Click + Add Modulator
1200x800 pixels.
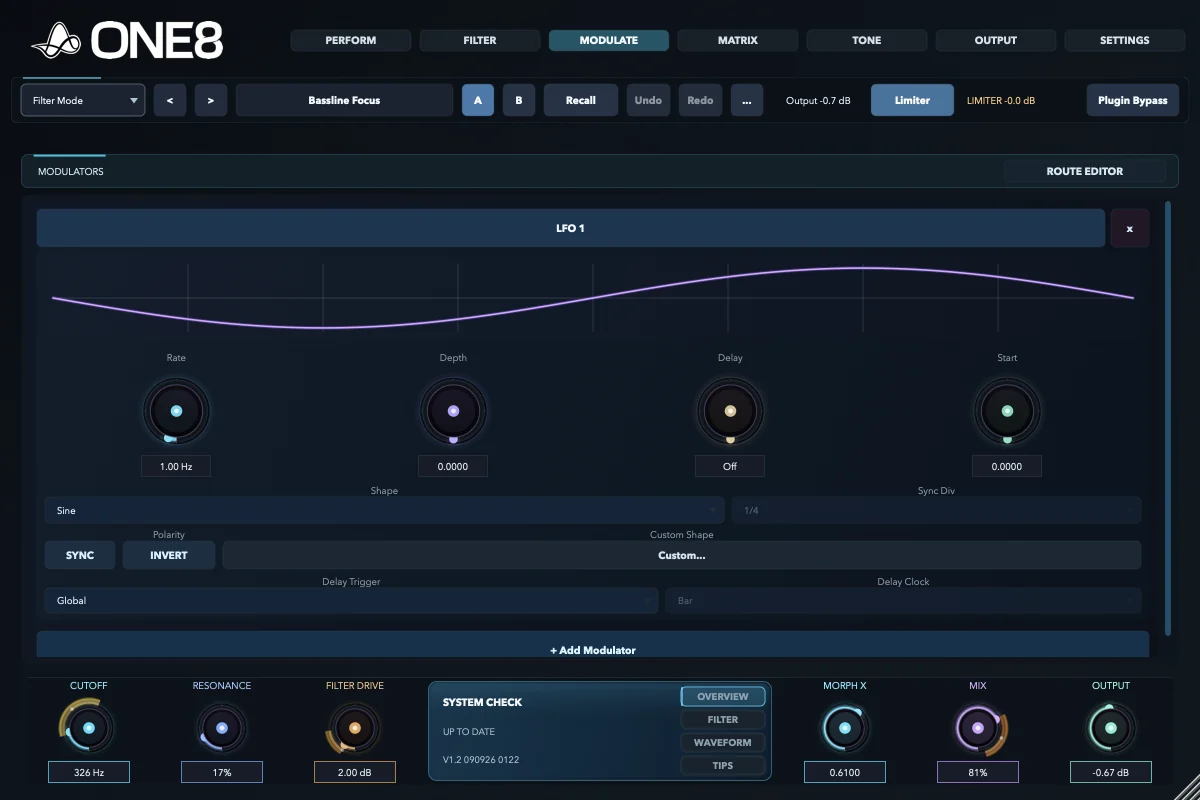point(593,645)
